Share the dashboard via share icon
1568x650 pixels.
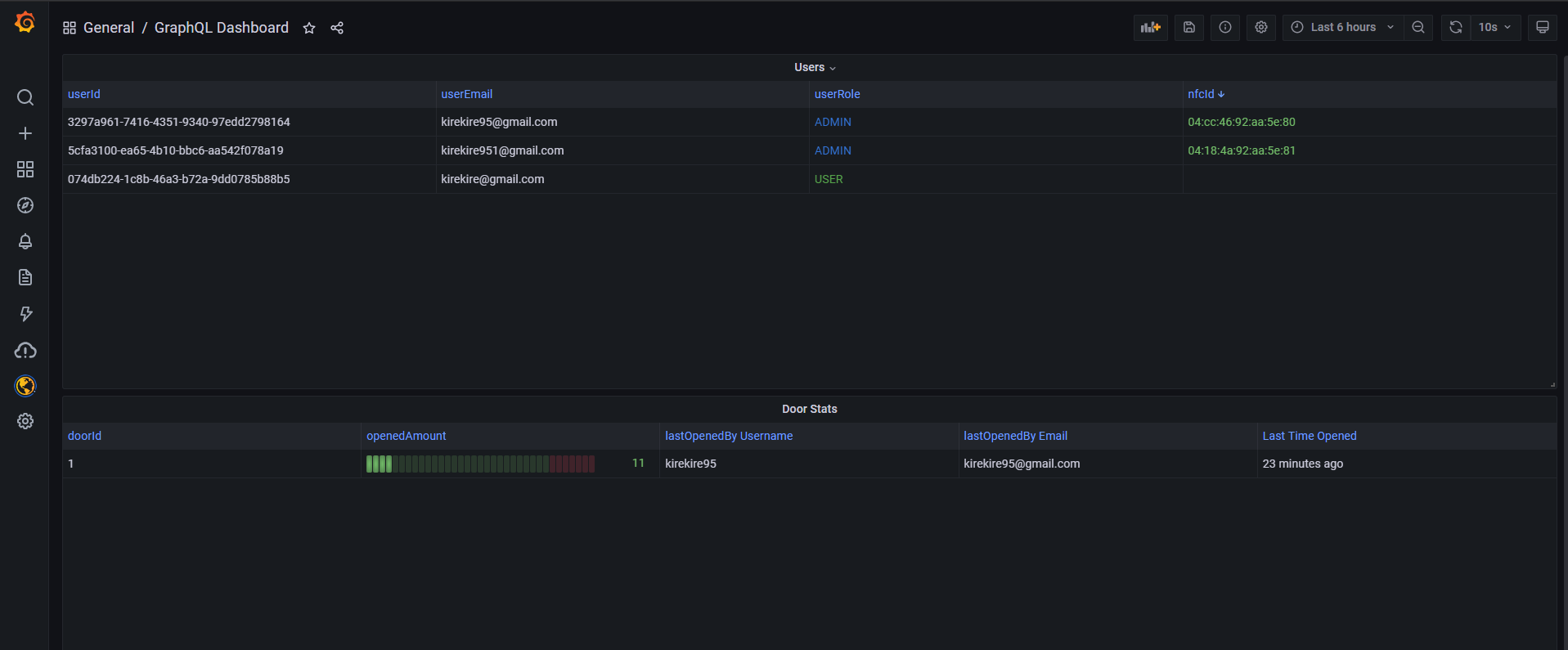point(337,28)
